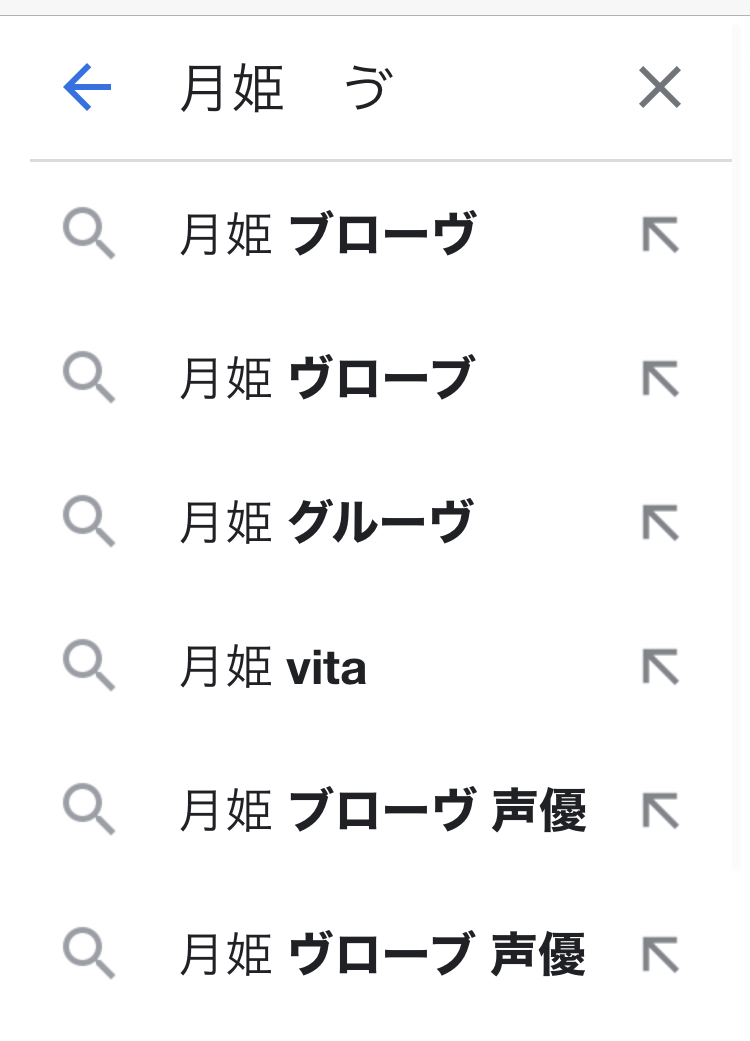Click magnifier icon beside 月姫 ブローヴ
Viewport: 750px width, 1041px height.
pyautogui.click(x=89, y=235)
